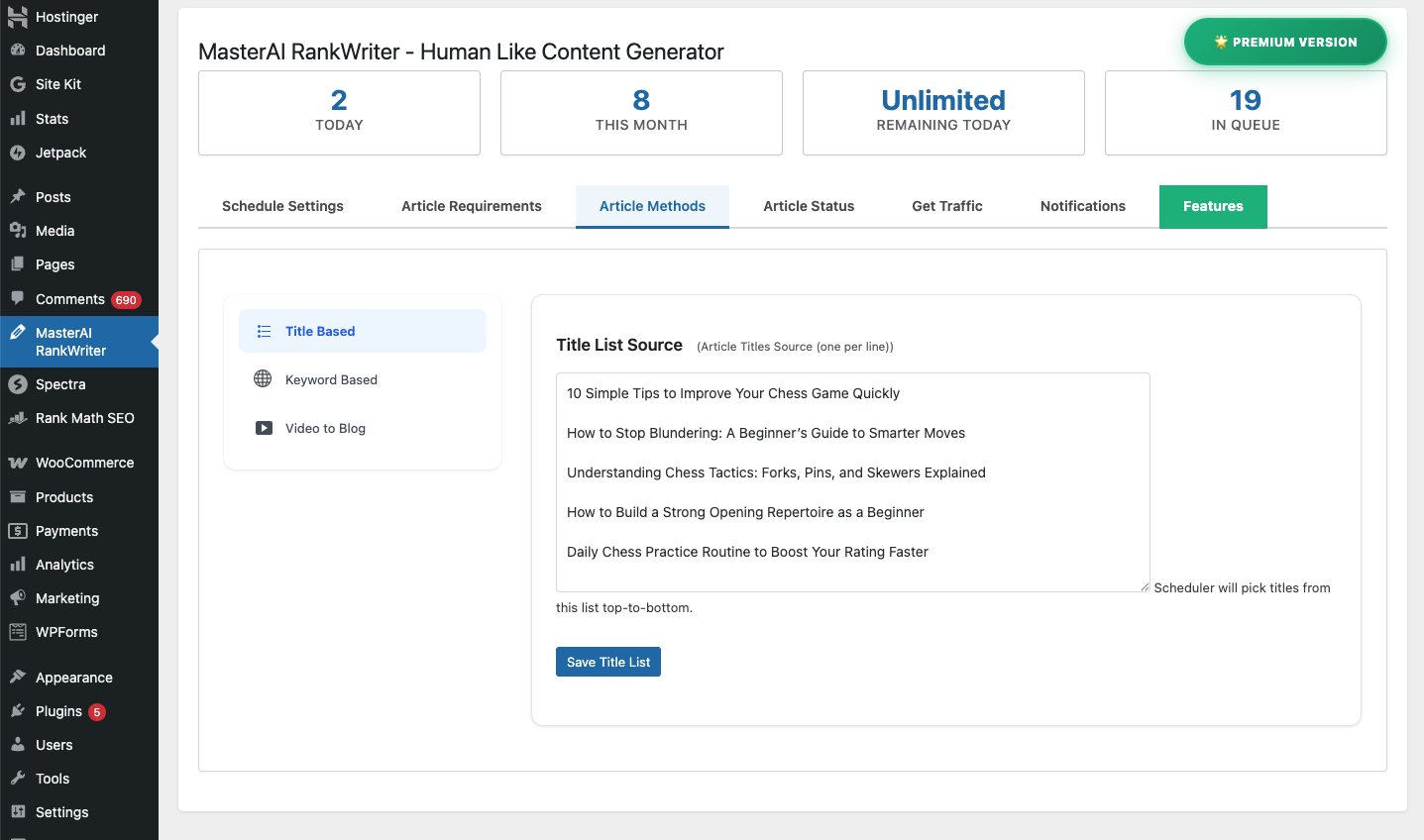This screenshot has height=840, width=1424.
Task: Click the Users person icon
Action: tap(18, 745)
